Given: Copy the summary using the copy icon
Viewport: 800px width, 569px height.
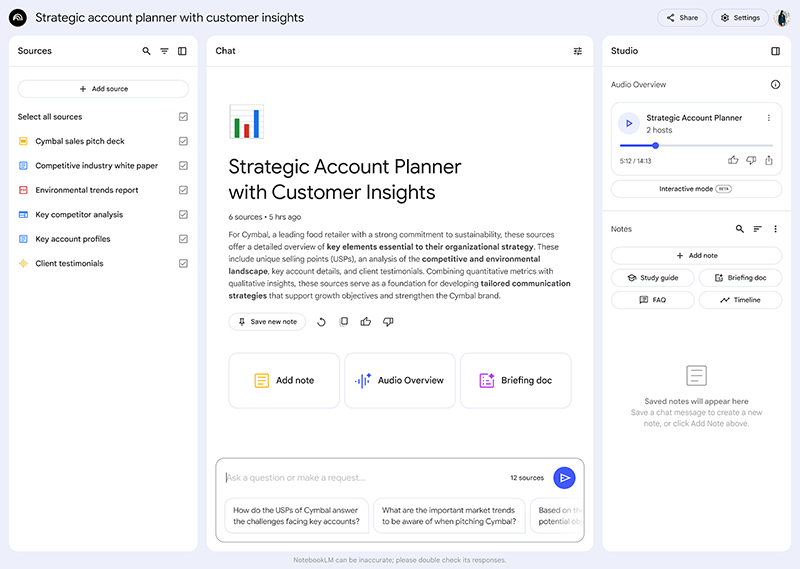Looking at the screenshot, I should [344, 322].
